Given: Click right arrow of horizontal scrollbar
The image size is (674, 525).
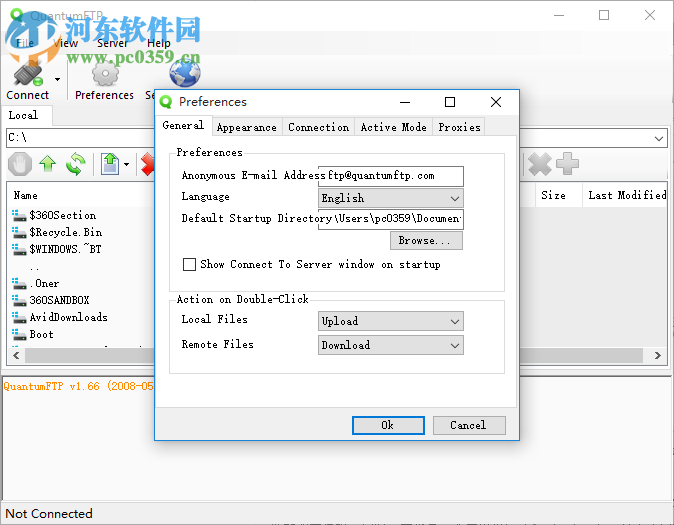Looking at the screenshot, I should click(658, 356).
